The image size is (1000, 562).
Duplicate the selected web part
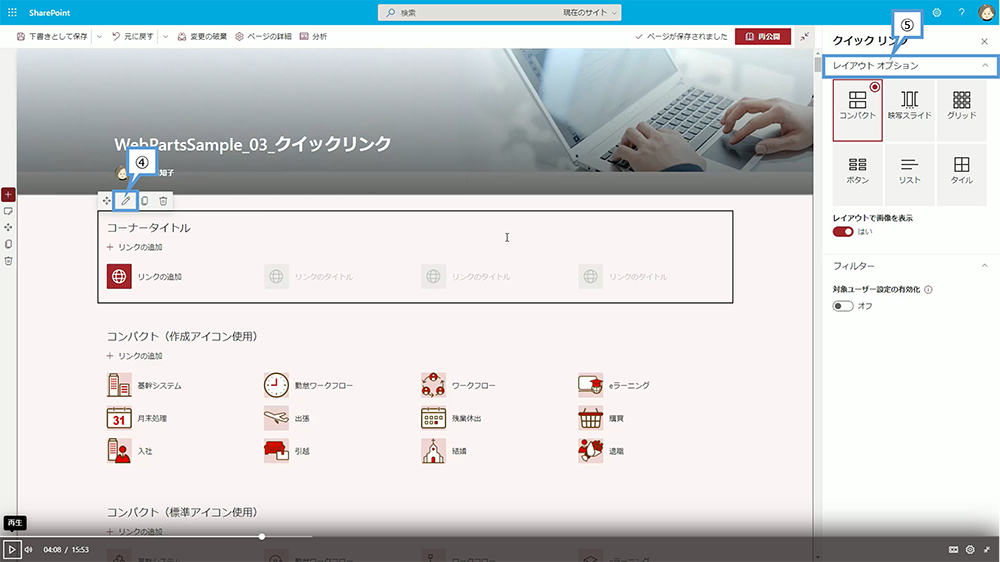[145, 201]
